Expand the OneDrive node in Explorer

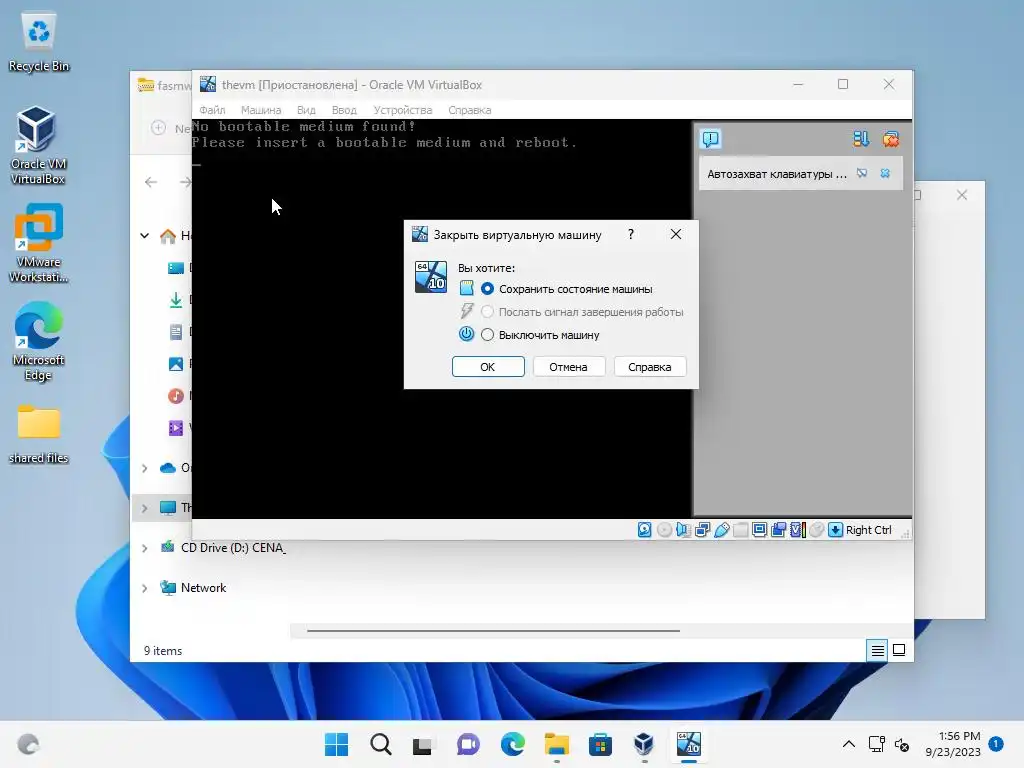pyautogui.click(x=144, y=468)
